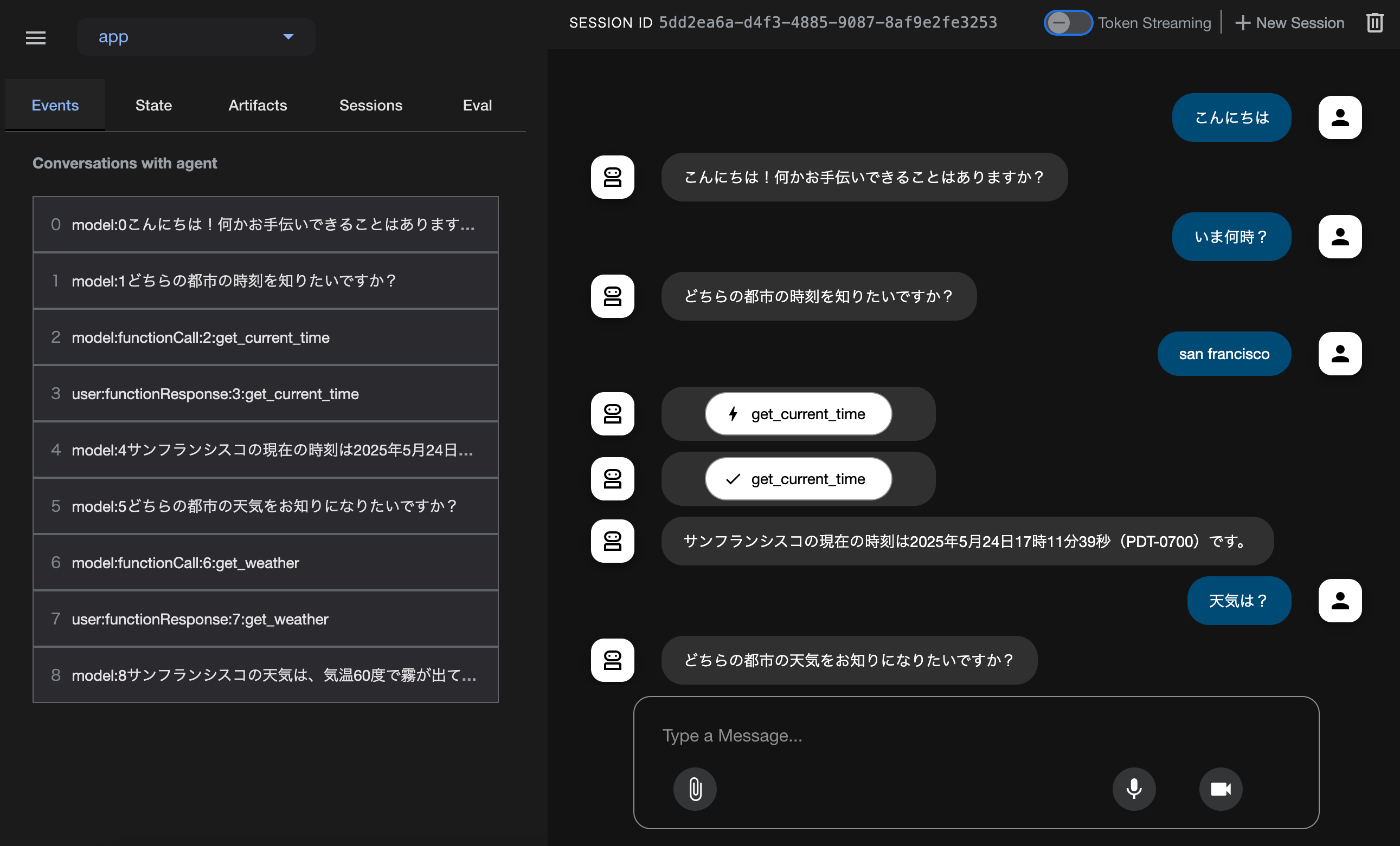Click the get_current_time response chip with checkmark

(798, 479)
